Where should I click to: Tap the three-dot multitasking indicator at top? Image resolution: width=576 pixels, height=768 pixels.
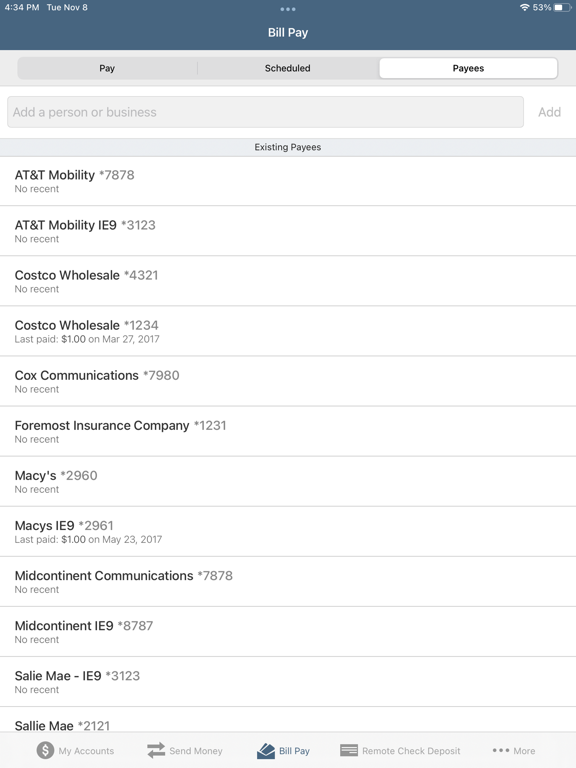288,9
